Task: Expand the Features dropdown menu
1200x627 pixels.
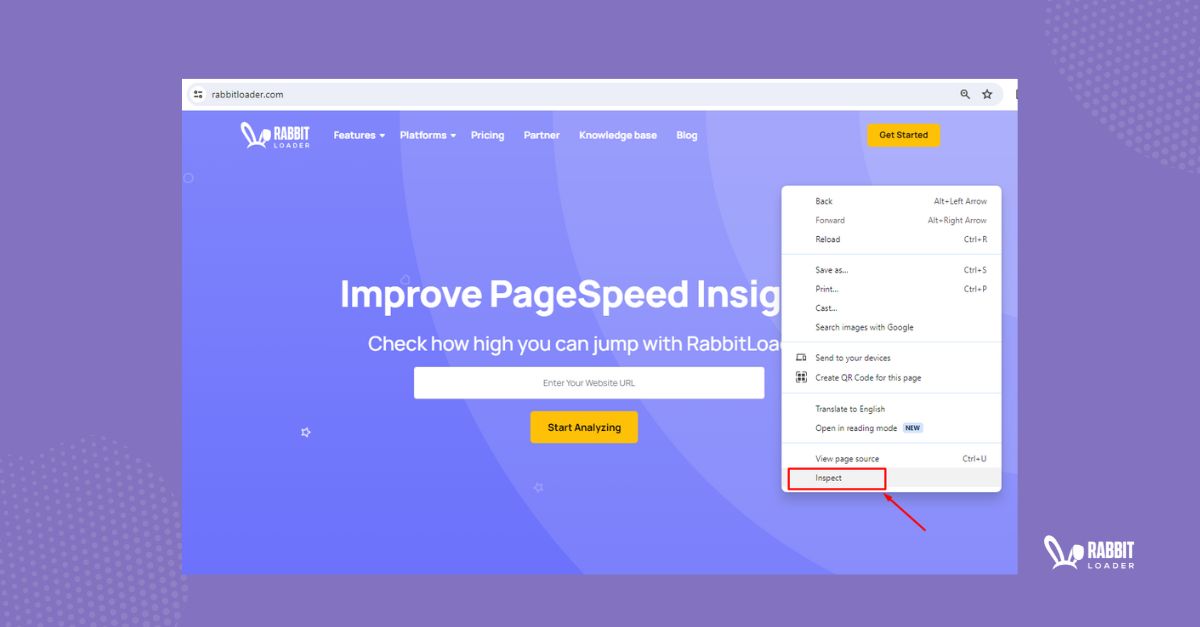Action: [358, 135]
